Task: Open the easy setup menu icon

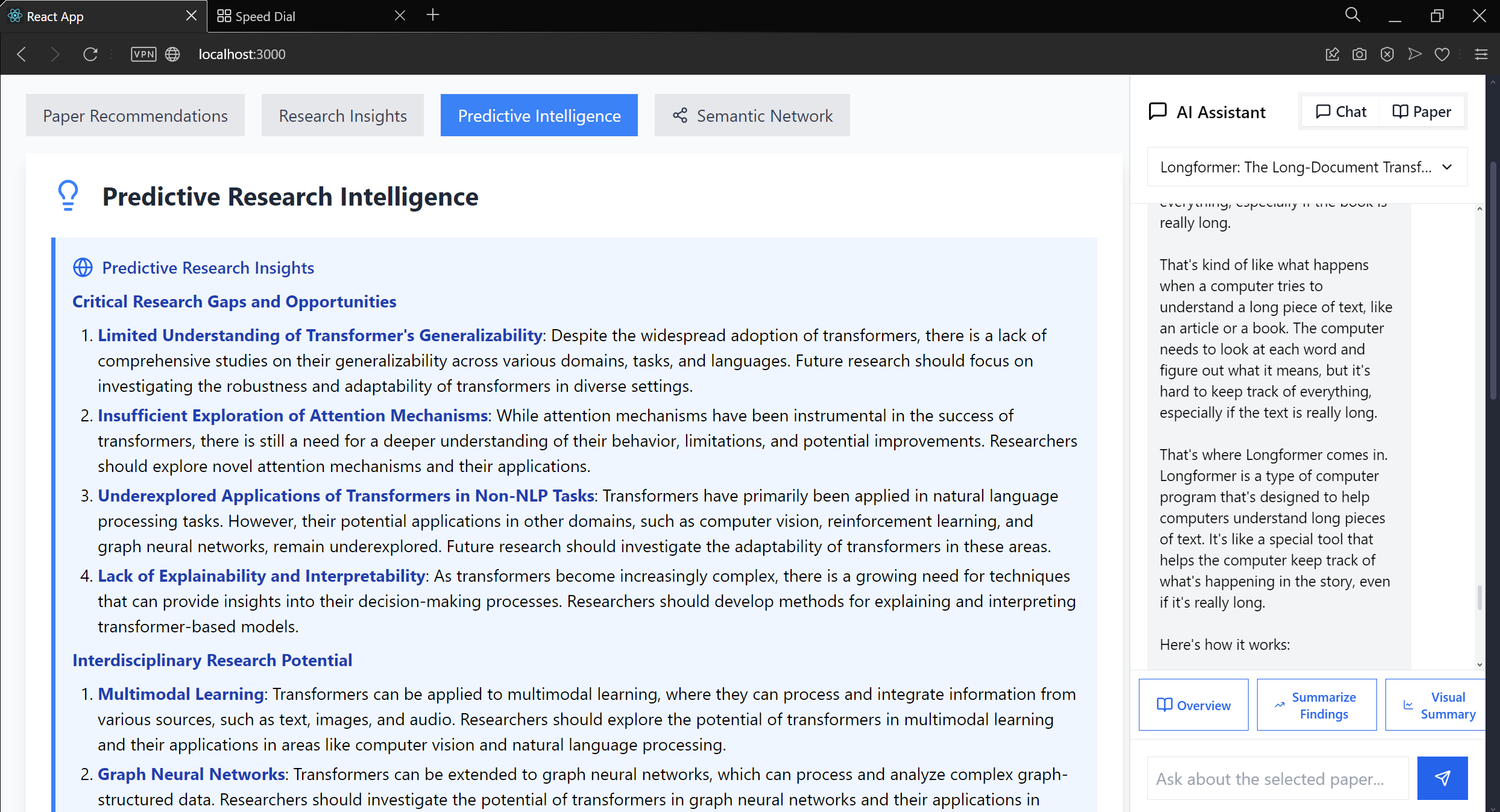Action: point(1481,54)
